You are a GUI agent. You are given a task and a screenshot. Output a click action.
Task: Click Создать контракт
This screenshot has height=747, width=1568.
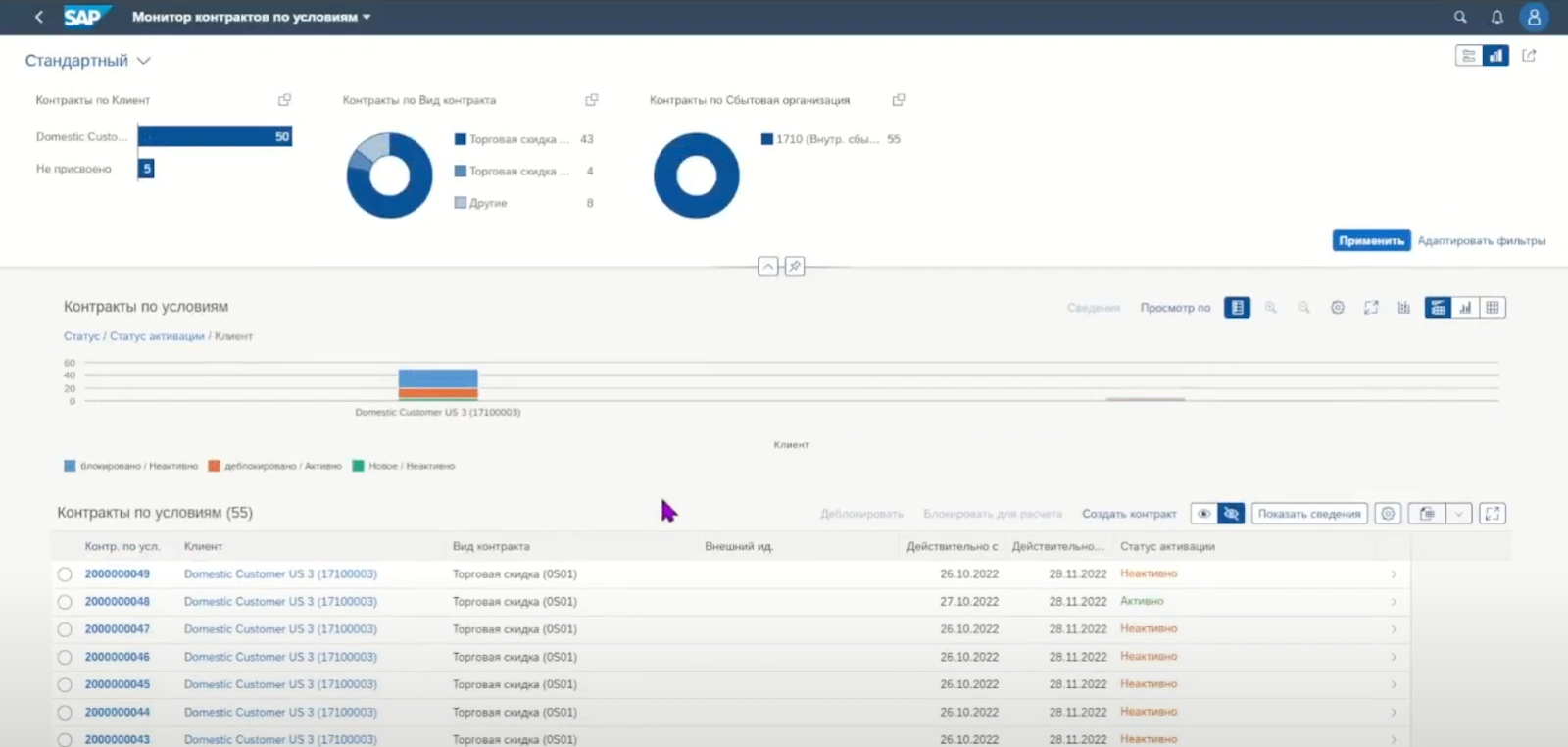tap(1129, 514)
